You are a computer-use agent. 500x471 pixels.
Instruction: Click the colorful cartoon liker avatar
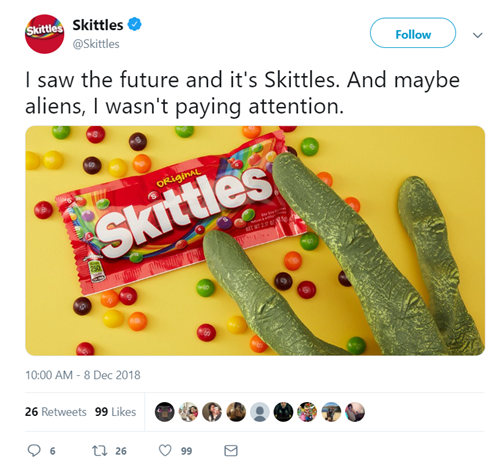tap(307, 412)
